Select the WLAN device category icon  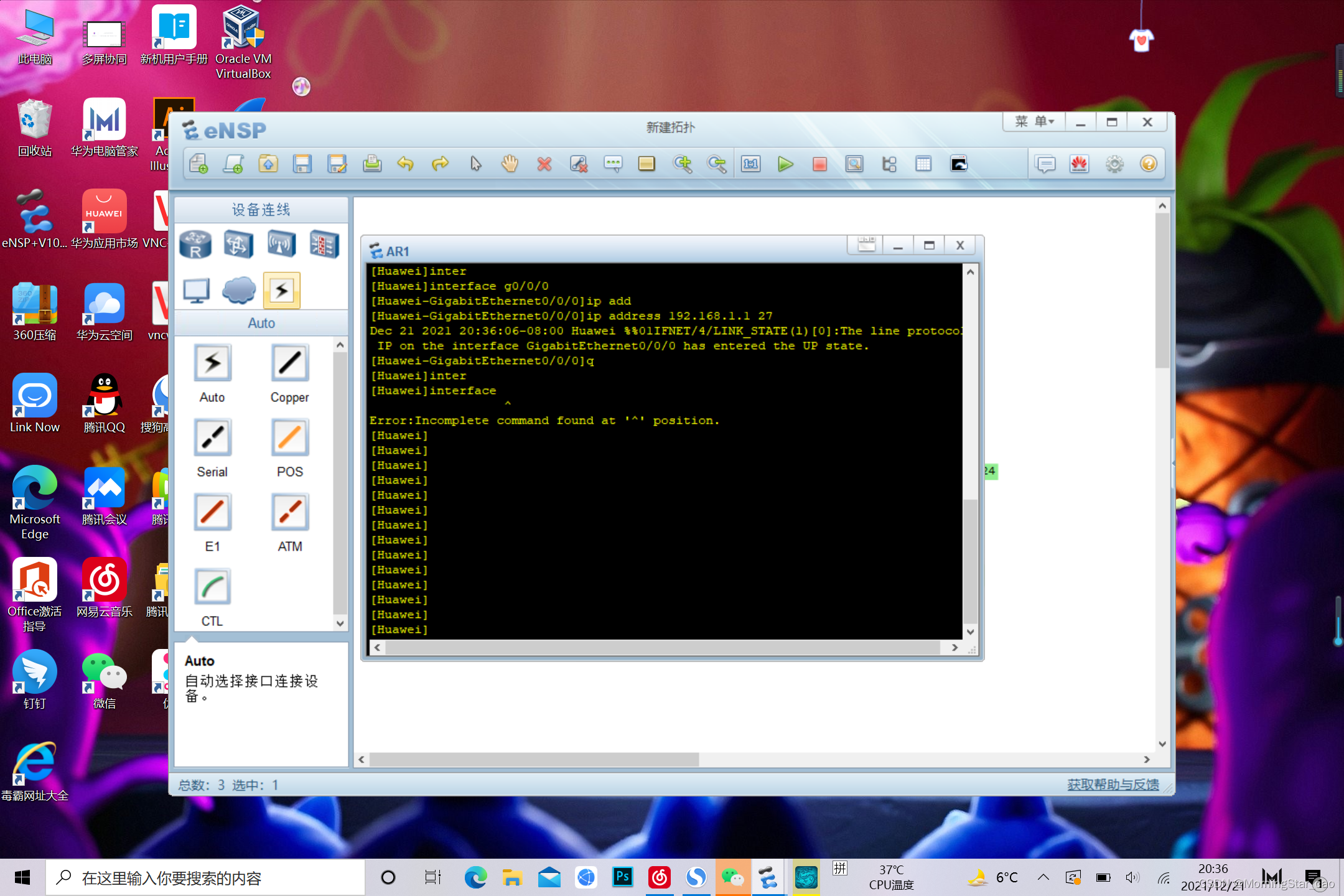click(281, 244)
